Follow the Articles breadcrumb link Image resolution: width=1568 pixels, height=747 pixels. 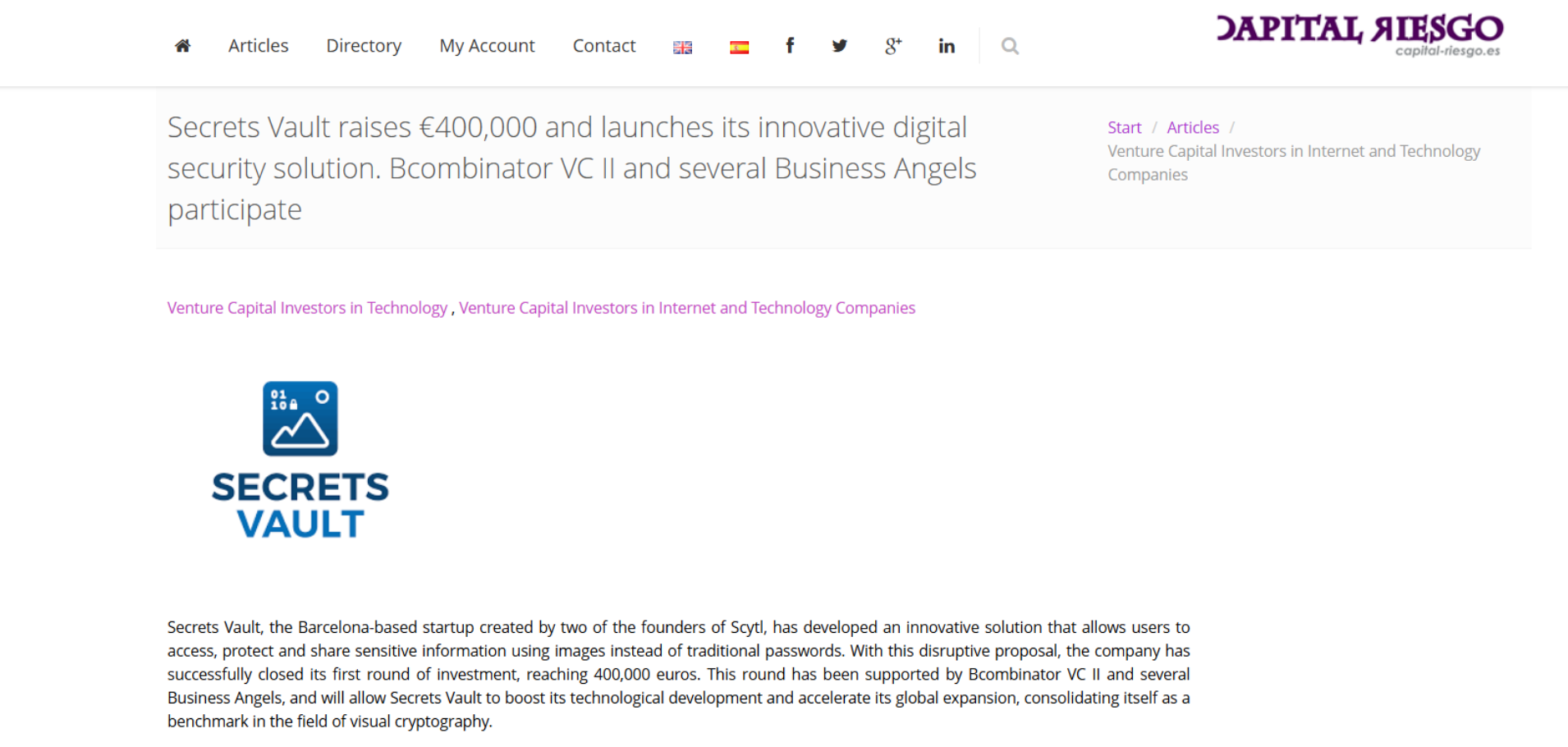[1193, 127]
